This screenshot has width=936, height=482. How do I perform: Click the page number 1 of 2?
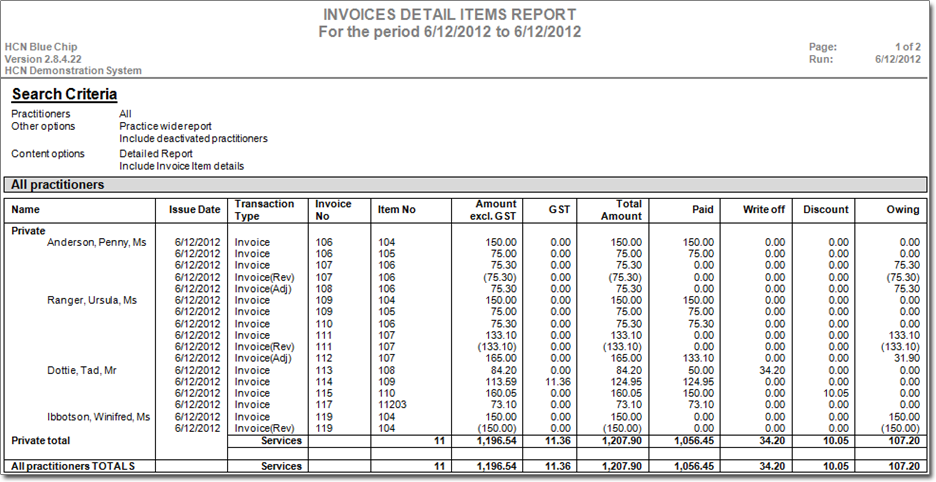(907, 47)
